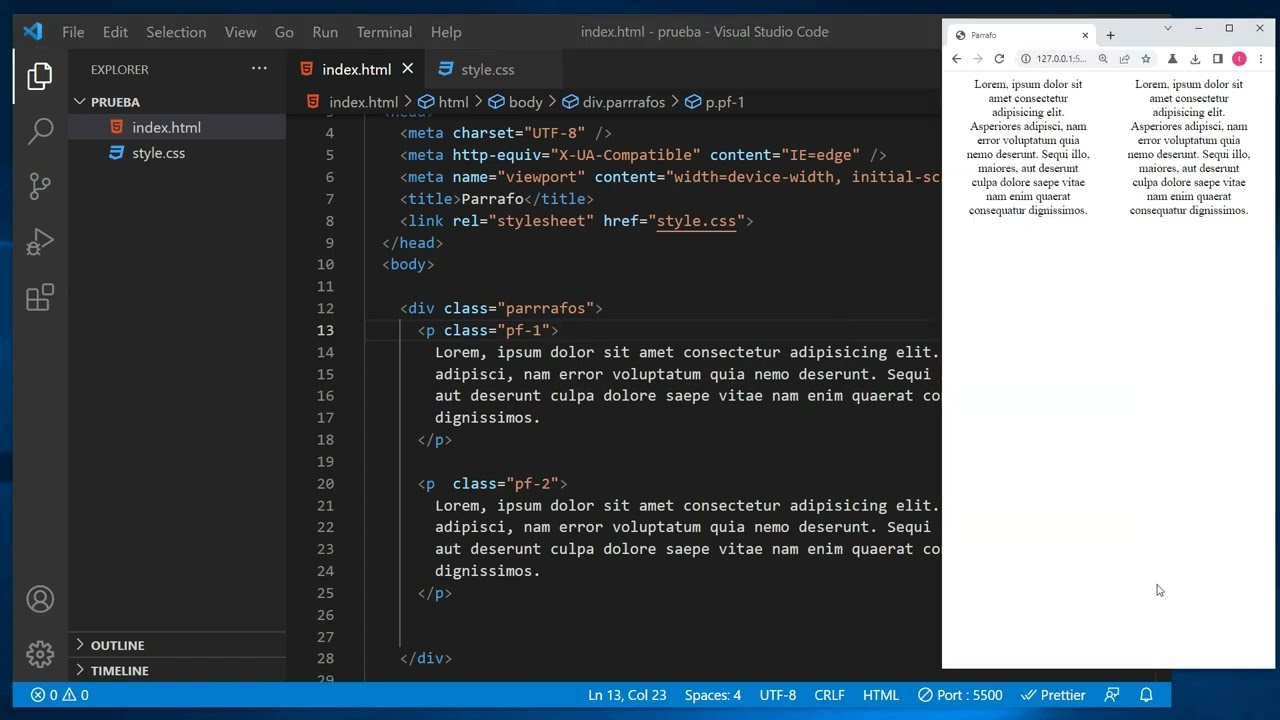Change indentation via Spaces: 4
1280x720 pixels.
tap(713, 695)
